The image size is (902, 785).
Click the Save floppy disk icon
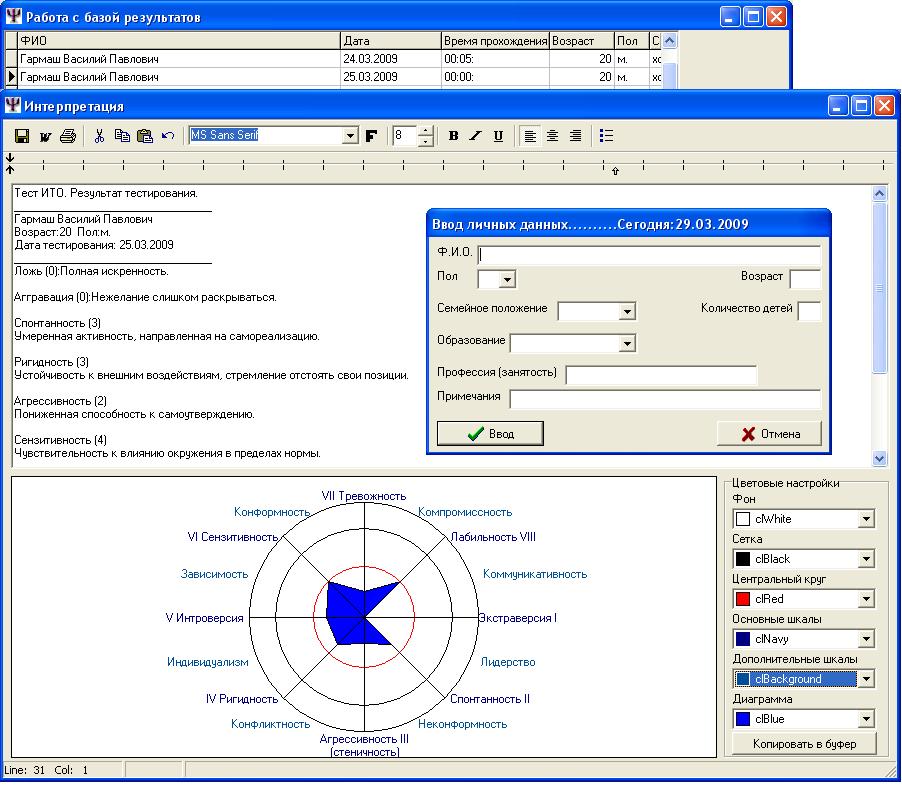click(x=21, y=136)
